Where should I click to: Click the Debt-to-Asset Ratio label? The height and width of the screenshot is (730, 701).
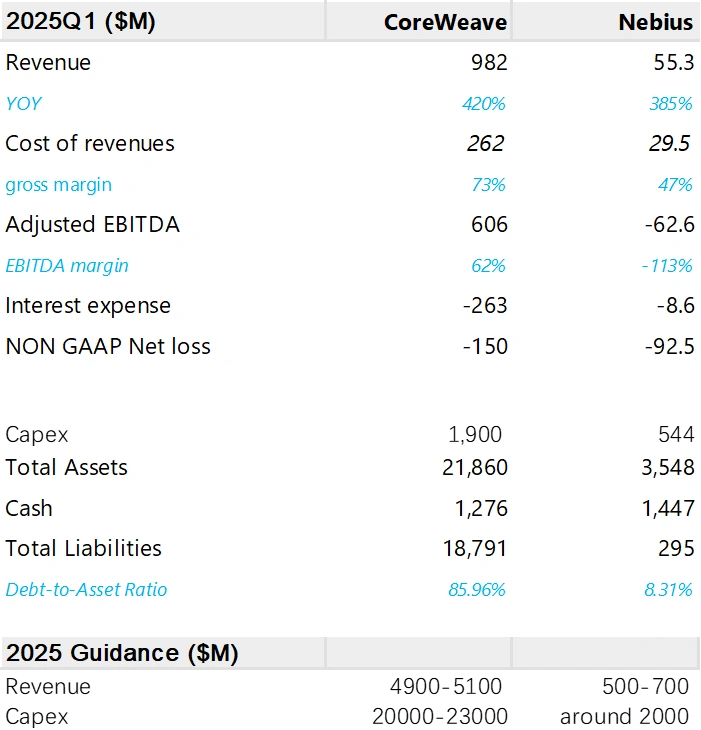coord(86,590)
